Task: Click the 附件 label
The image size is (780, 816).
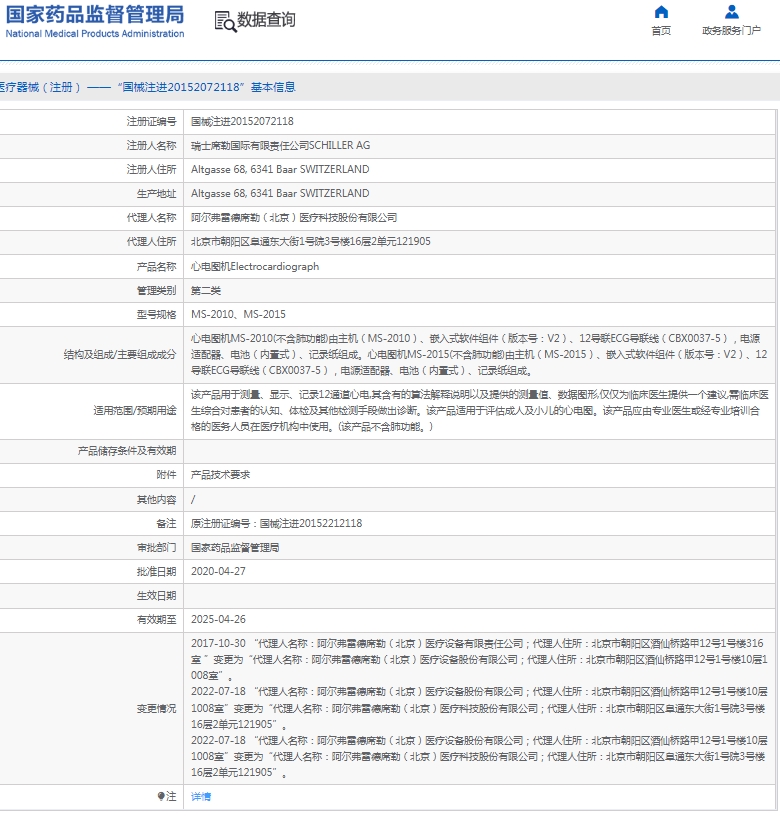Action: (x=167, y=475)
